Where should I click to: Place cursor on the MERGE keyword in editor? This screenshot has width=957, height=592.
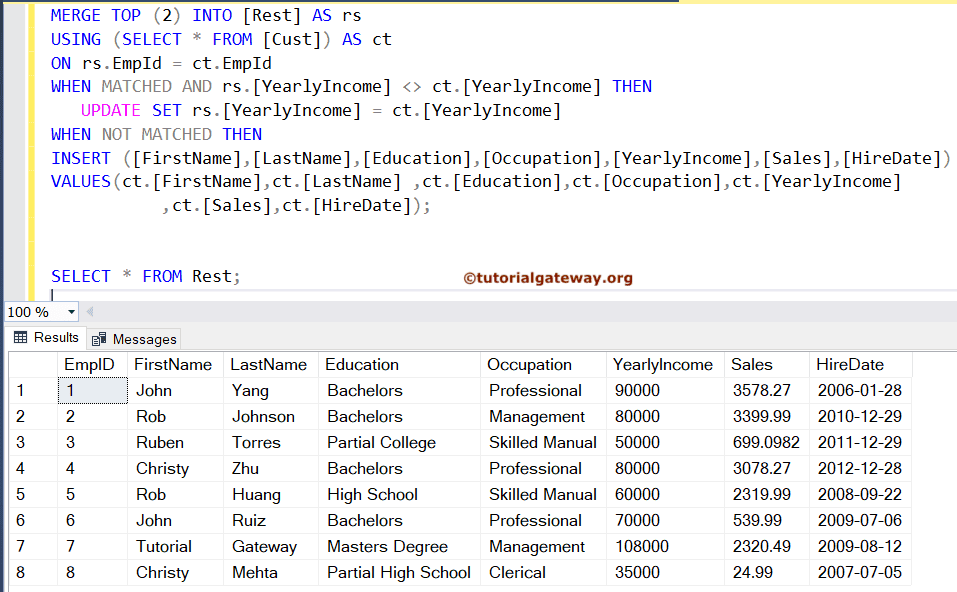point(75,15)
